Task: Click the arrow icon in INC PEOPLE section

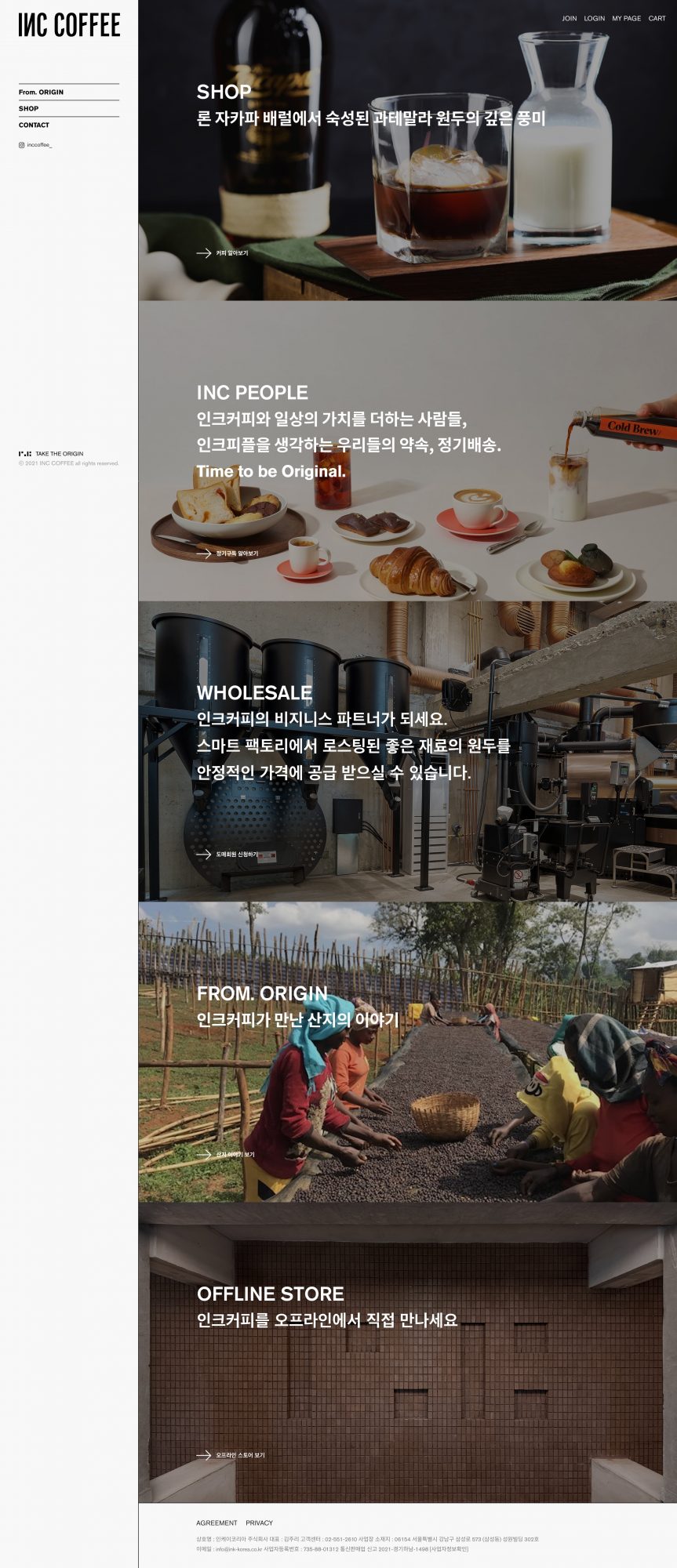Action: [204, 554]
